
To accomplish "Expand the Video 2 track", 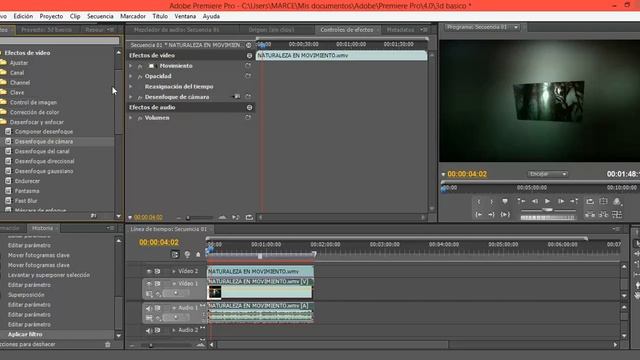I will (174, 271).
